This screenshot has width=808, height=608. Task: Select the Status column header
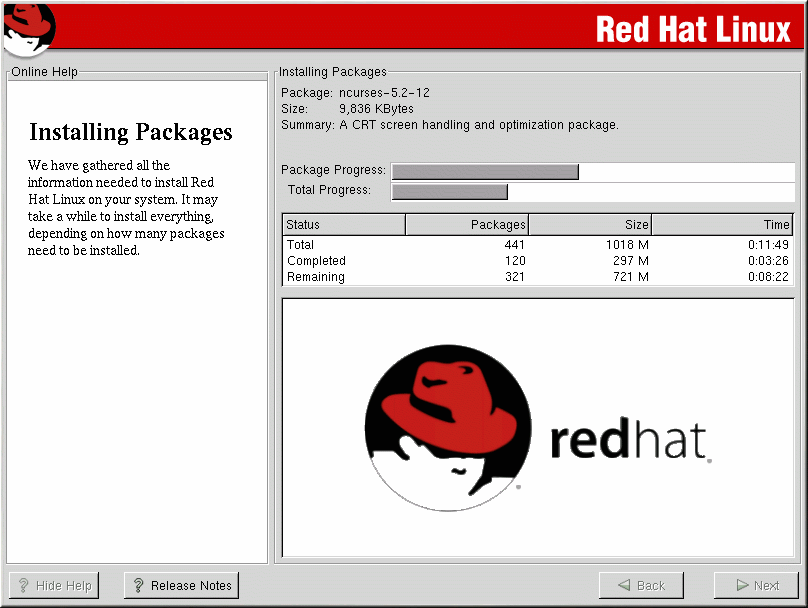[344, 225]
